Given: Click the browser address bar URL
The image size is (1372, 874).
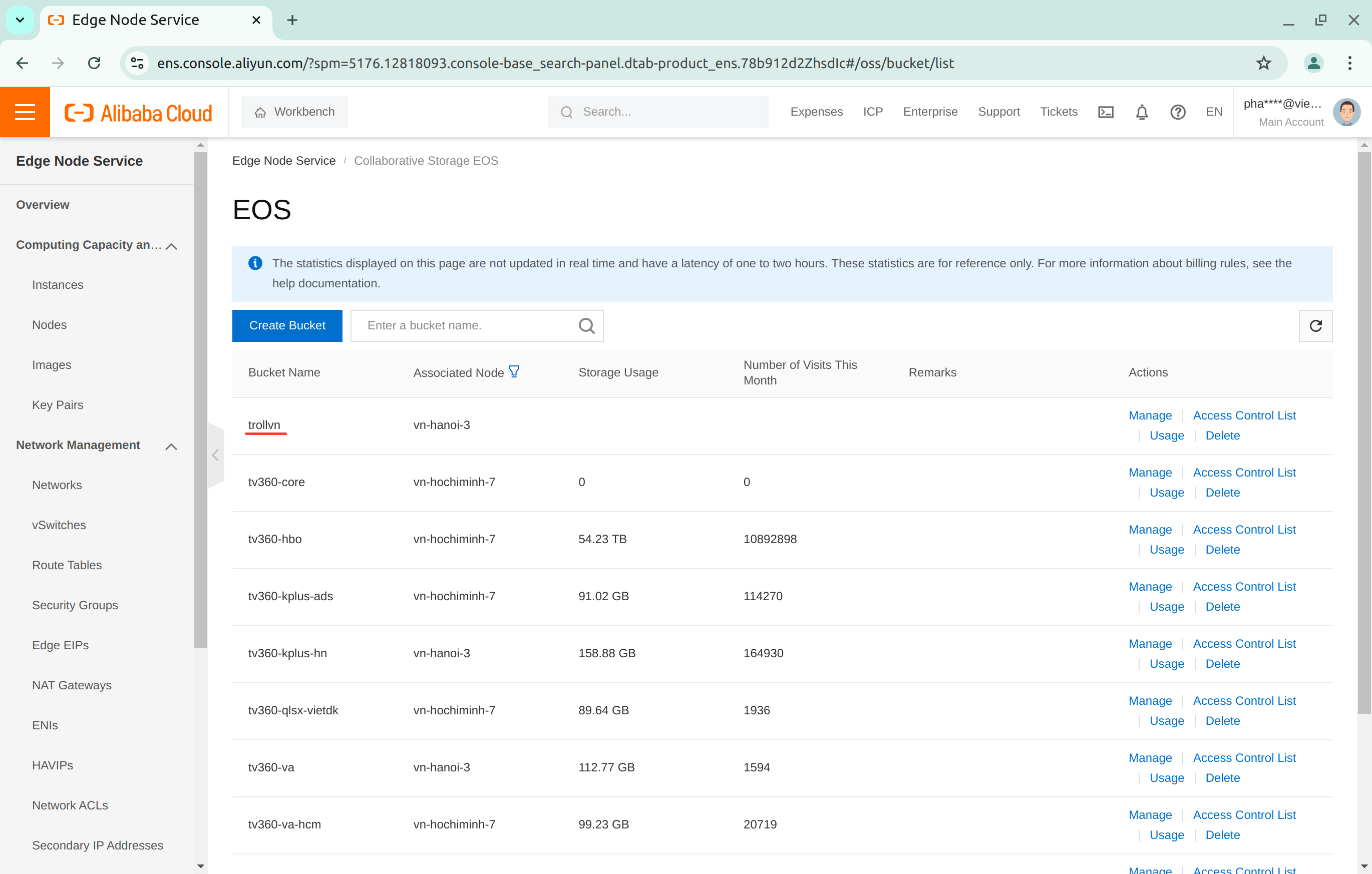Looking at the screenshot, I should [555, 63].
